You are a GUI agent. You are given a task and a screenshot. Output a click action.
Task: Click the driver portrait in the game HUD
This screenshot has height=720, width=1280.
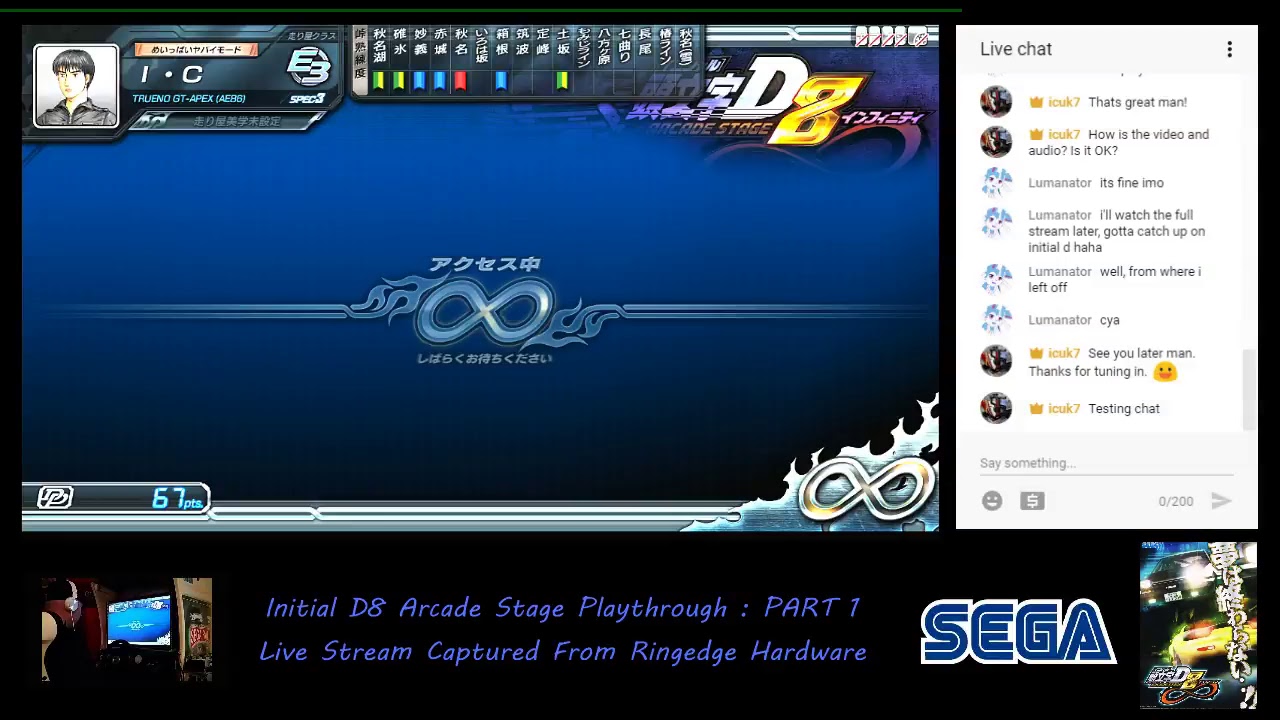coord(76,86)
